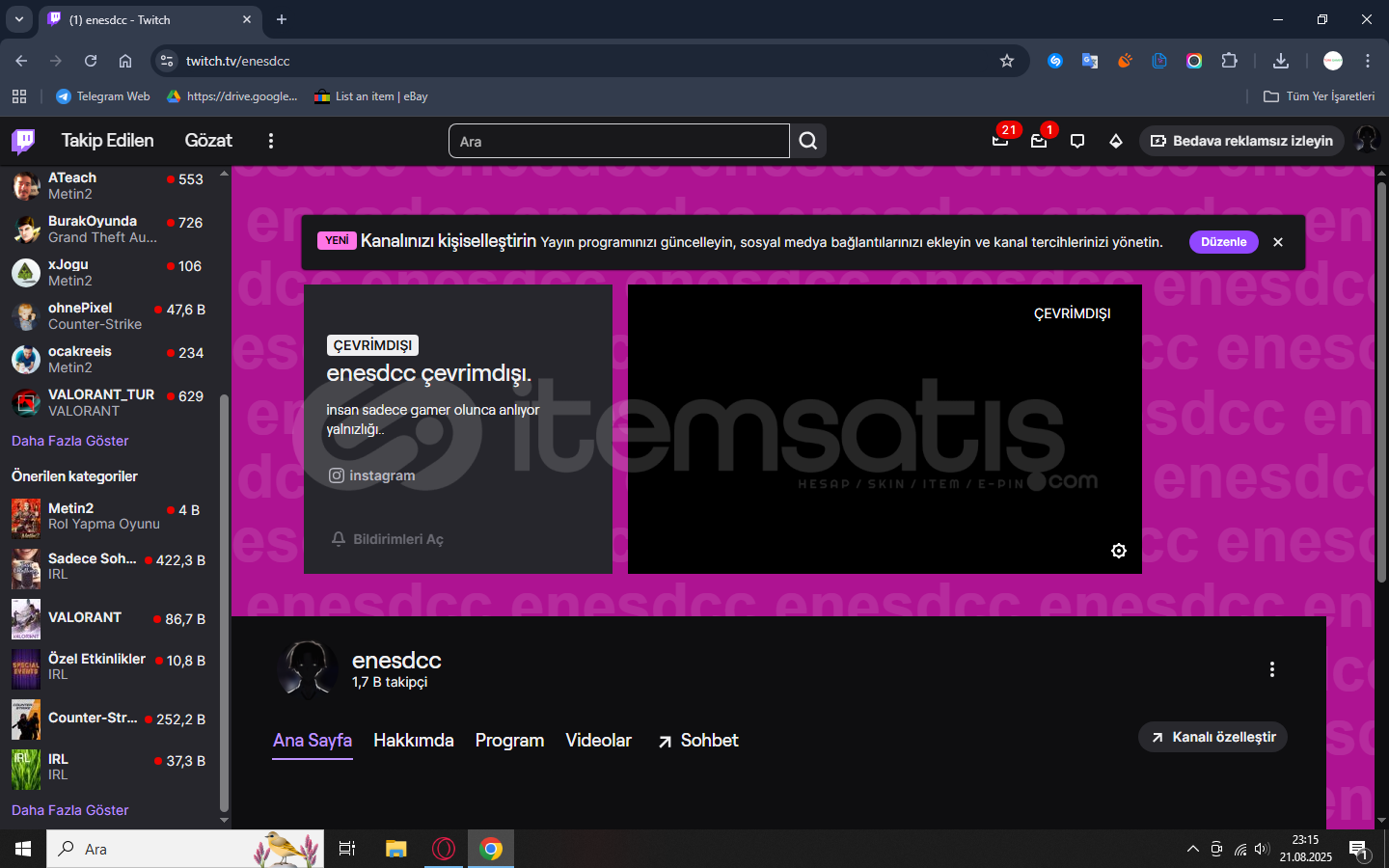Screen dimensions: 1389x868
Task: Click the Twitch logo home icon
Action: pyautogui.click(x=23, y=141)
